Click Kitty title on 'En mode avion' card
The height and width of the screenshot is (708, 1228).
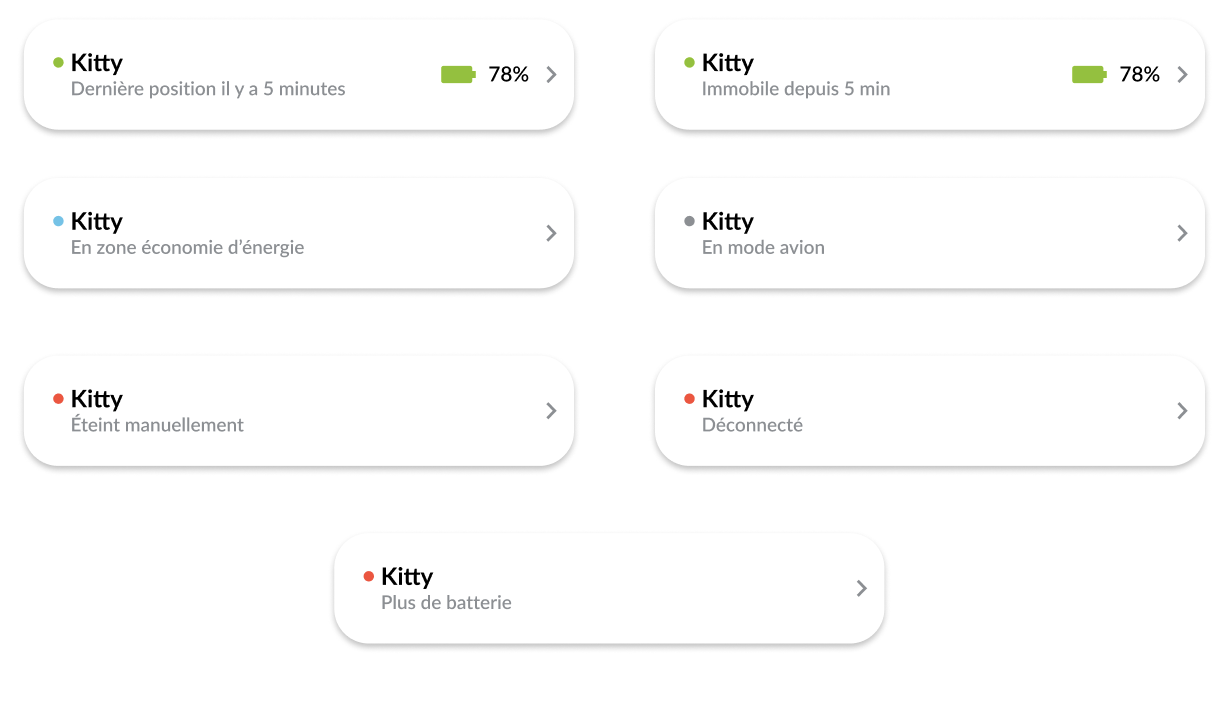728,221
